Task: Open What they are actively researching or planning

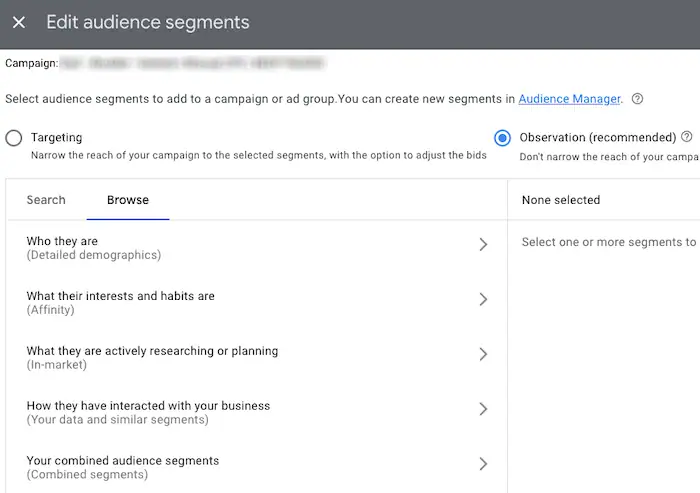Action: pyautogui.click(x=257, y=358)
